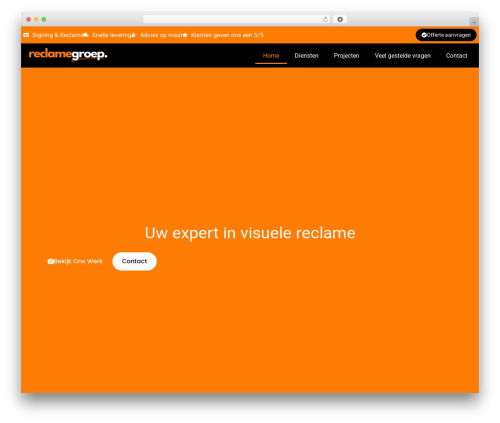Minimize window with the yellow button
The width and height of the screenshot is (500, 423).
point(36,19)
